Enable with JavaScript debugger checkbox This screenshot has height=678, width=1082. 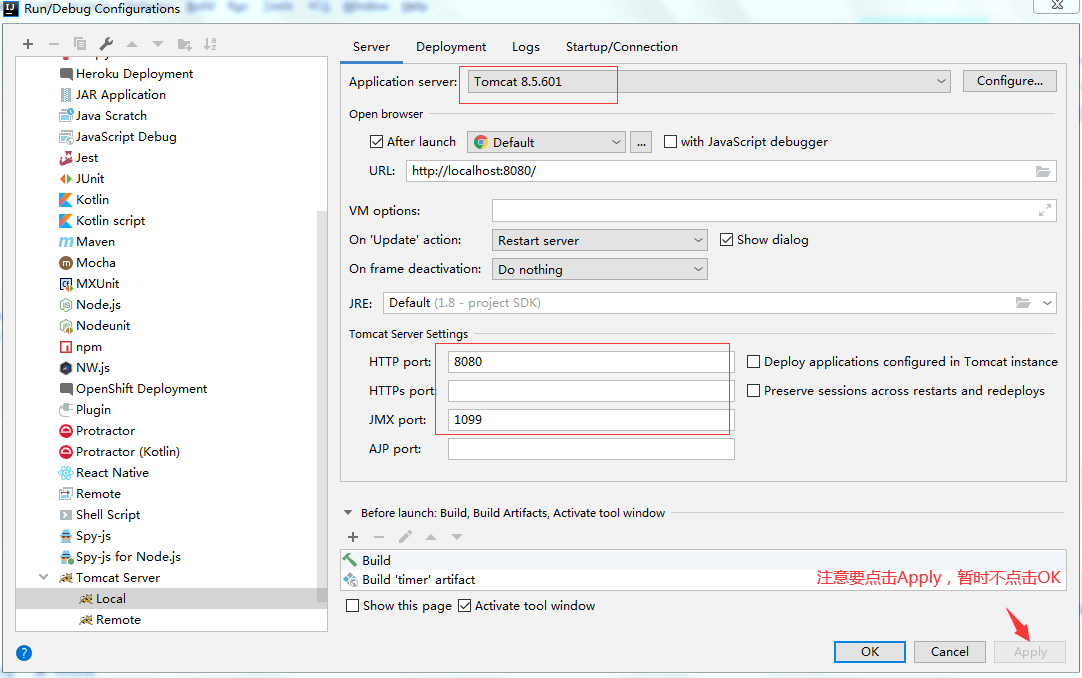[x=670, y=141]
